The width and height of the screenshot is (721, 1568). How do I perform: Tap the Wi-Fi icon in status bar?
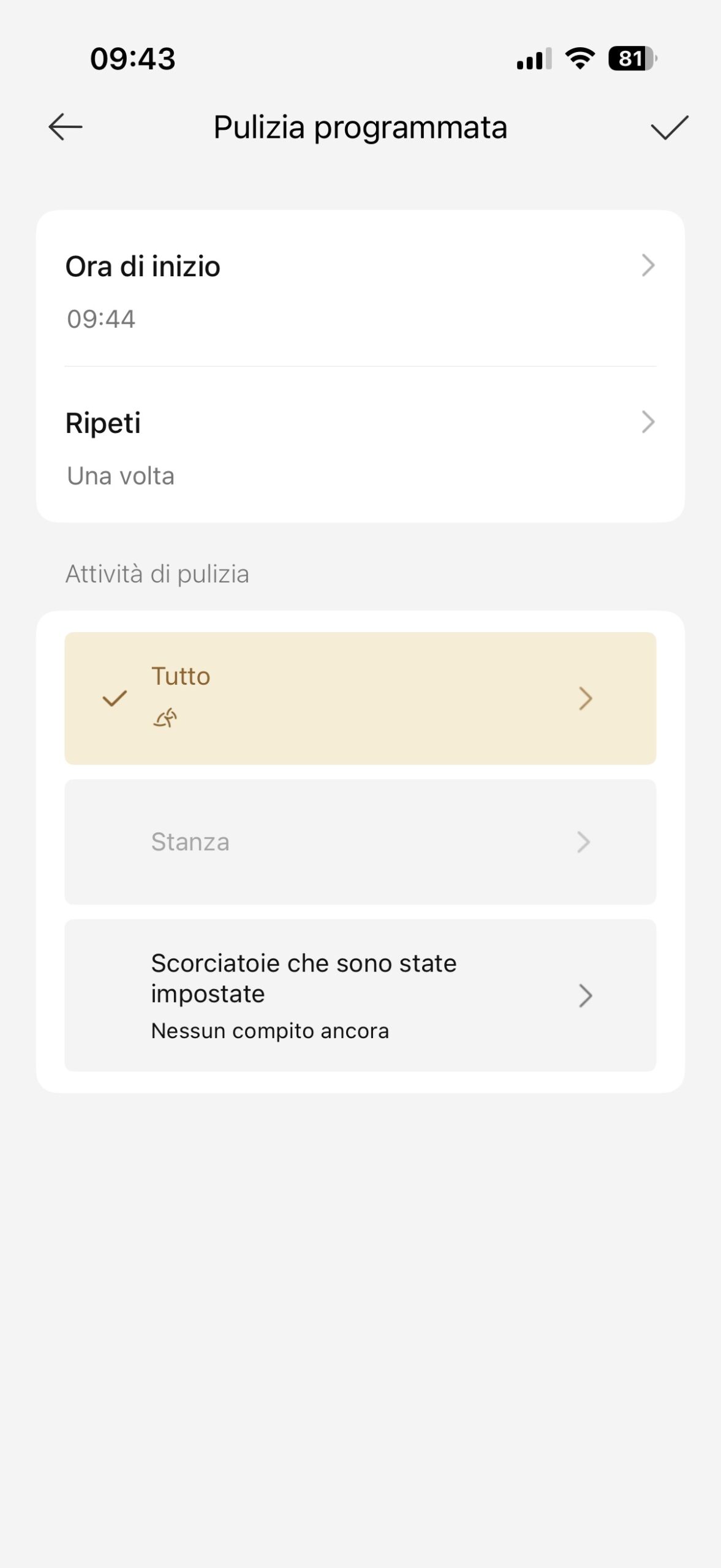pyautogui.click(x=579, y=59)
